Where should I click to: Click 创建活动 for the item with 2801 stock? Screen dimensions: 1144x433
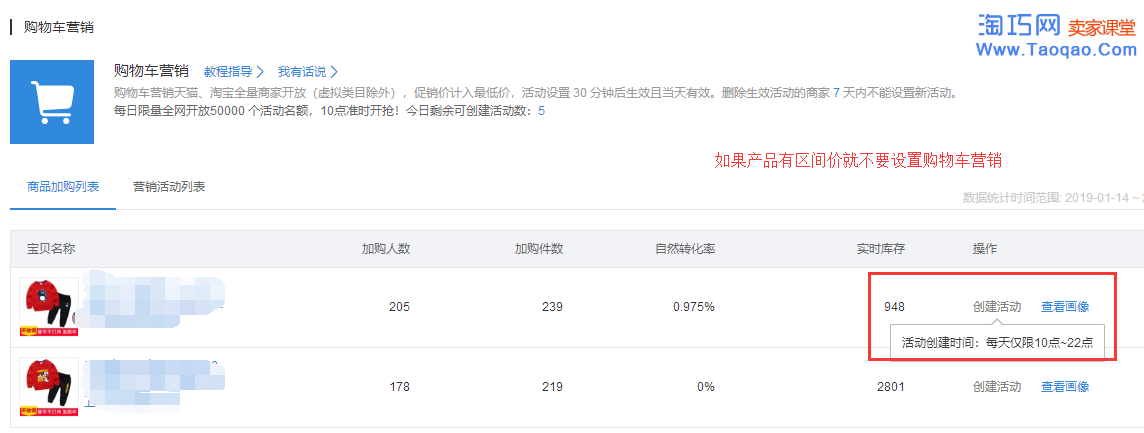pos(997,387)
